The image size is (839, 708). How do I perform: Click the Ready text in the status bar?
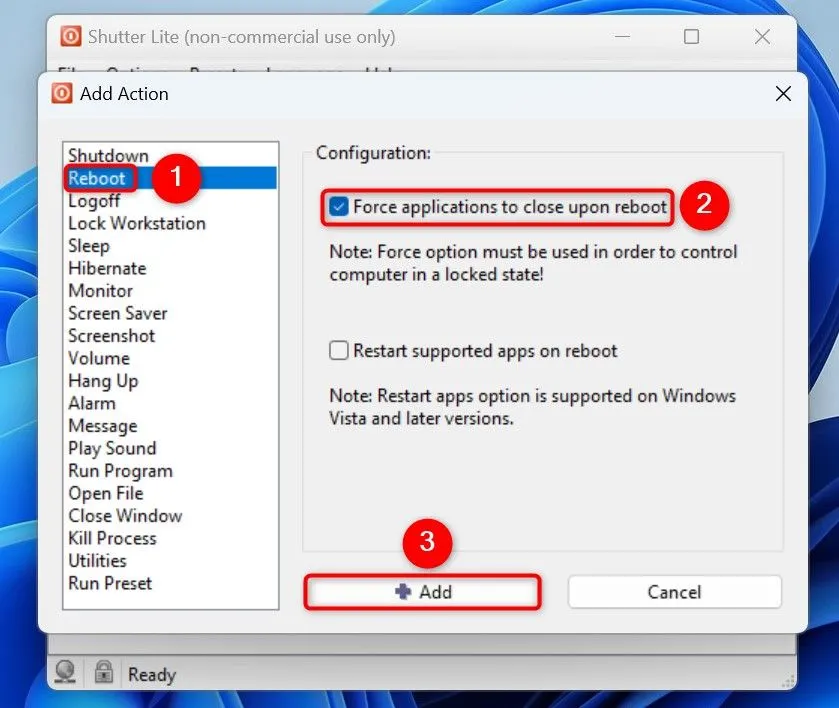pyautogui.click(x=151, y=673)
